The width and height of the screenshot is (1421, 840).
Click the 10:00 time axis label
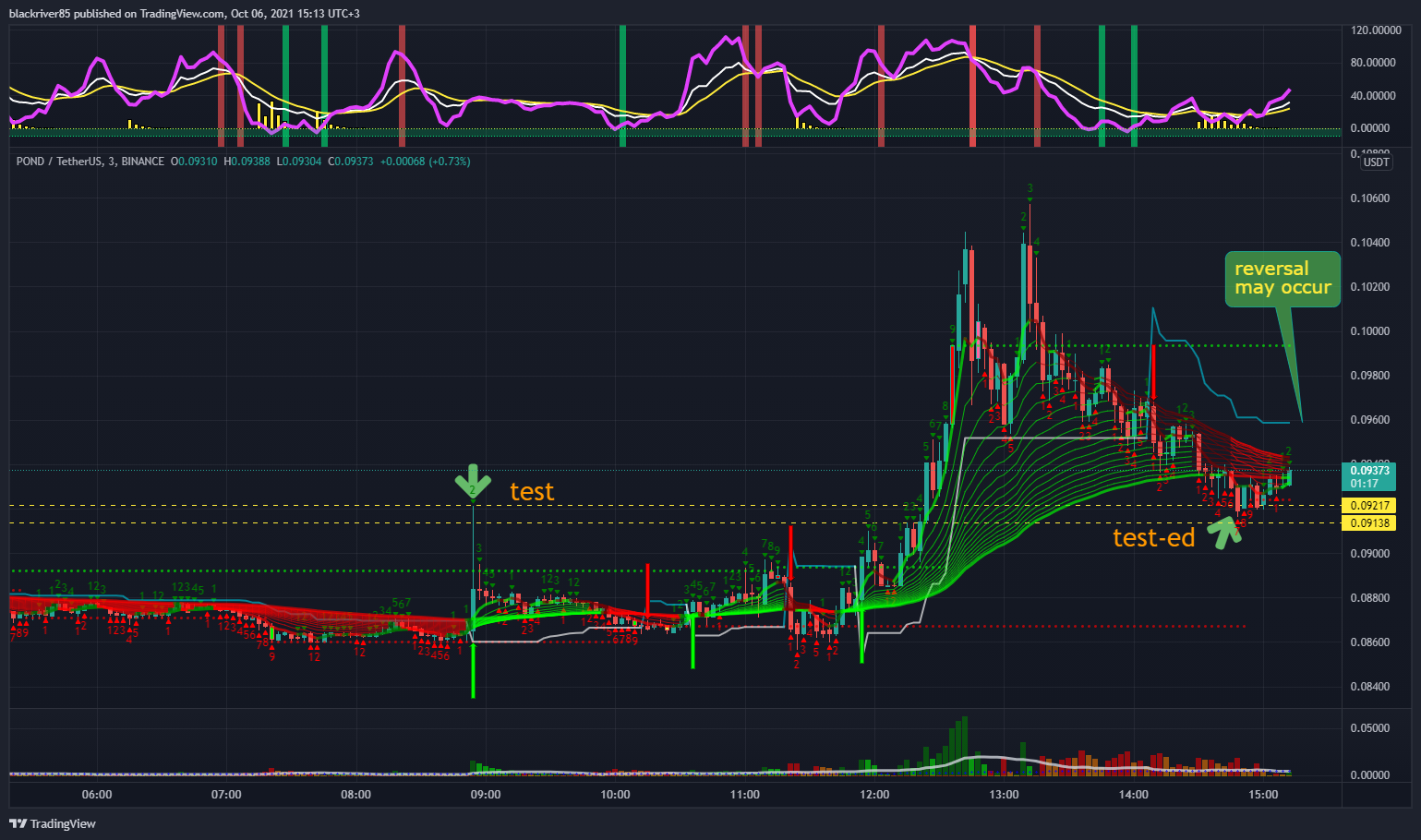coord(616,795)
